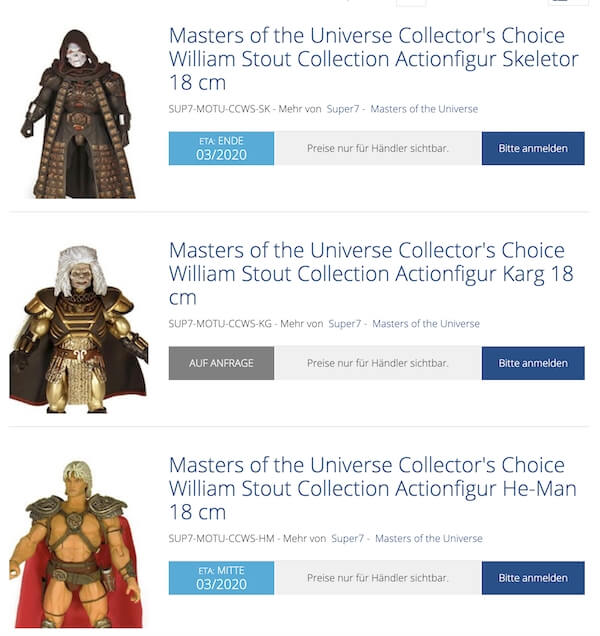
Task: Follow Masters of the Universe link under He-Man
Action: (x=429, y=538)
